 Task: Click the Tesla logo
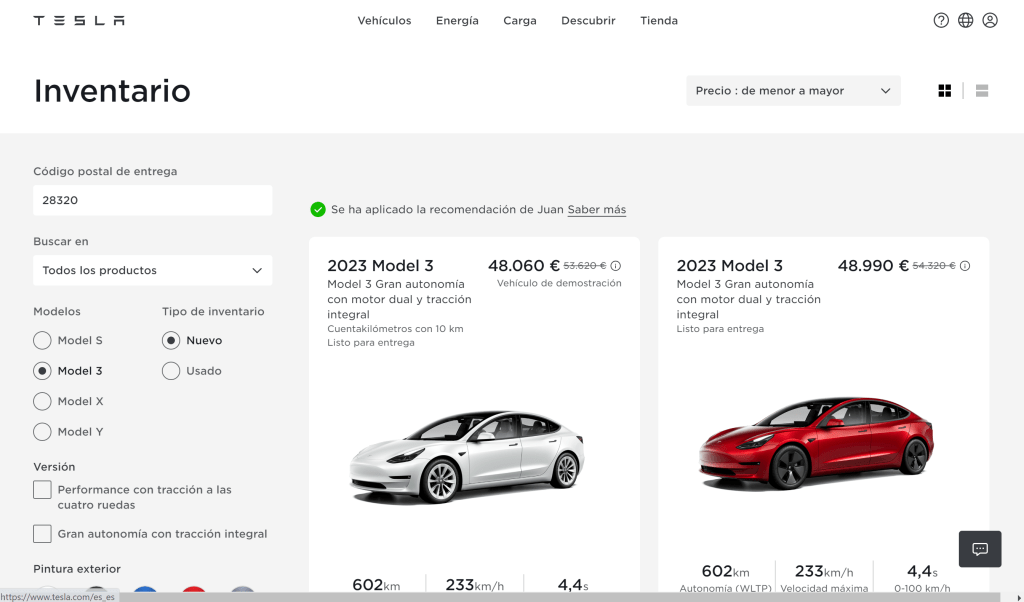coord(79,20)
